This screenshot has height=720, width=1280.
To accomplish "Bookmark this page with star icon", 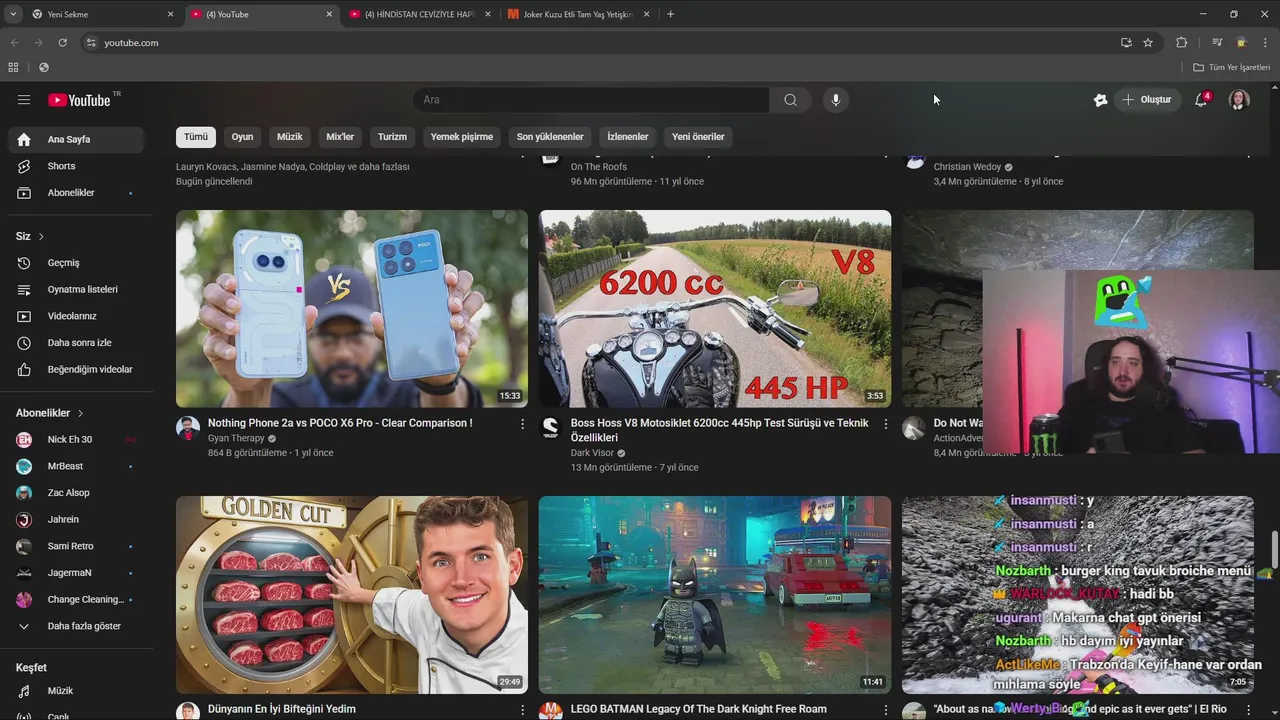I will (1148, 43).
